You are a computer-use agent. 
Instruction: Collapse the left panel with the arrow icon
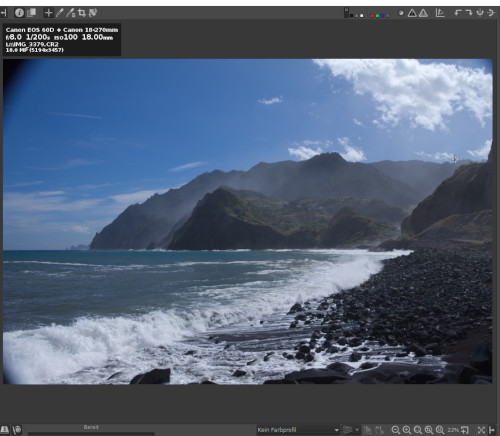(x=3, y=13)
